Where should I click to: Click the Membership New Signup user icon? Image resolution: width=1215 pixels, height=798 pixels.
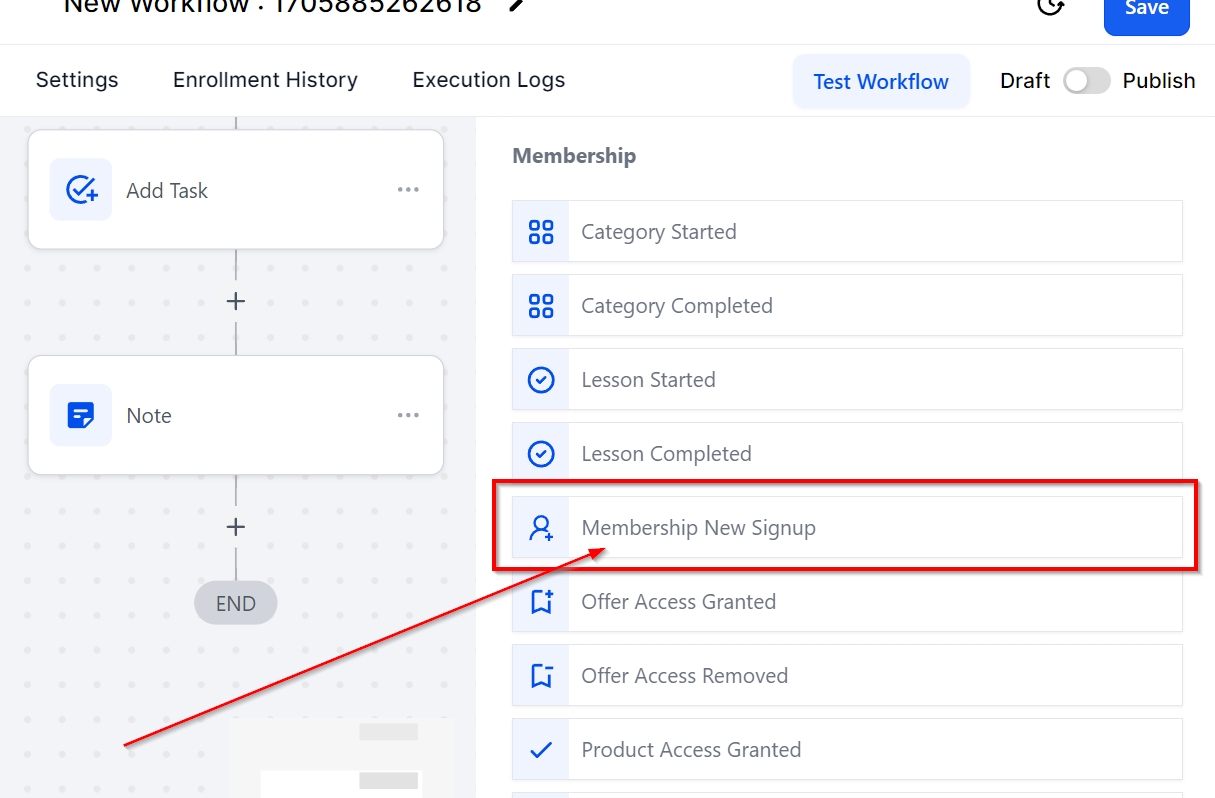(x=541, y=528)
